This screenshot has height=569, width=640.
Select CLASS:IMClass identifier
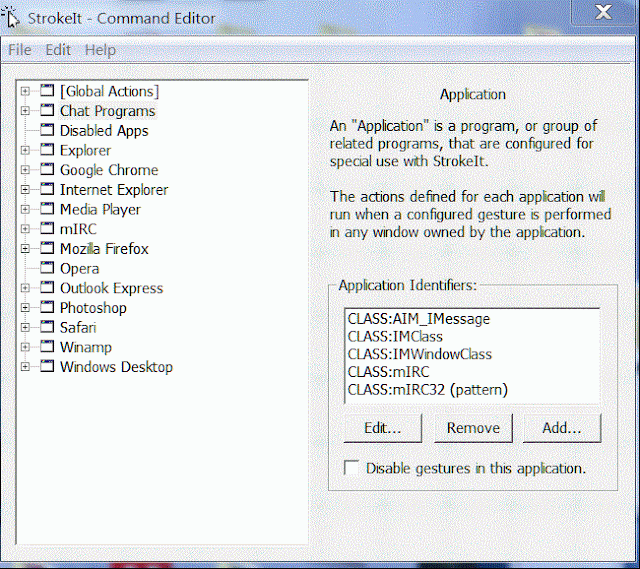coord(395,336)
